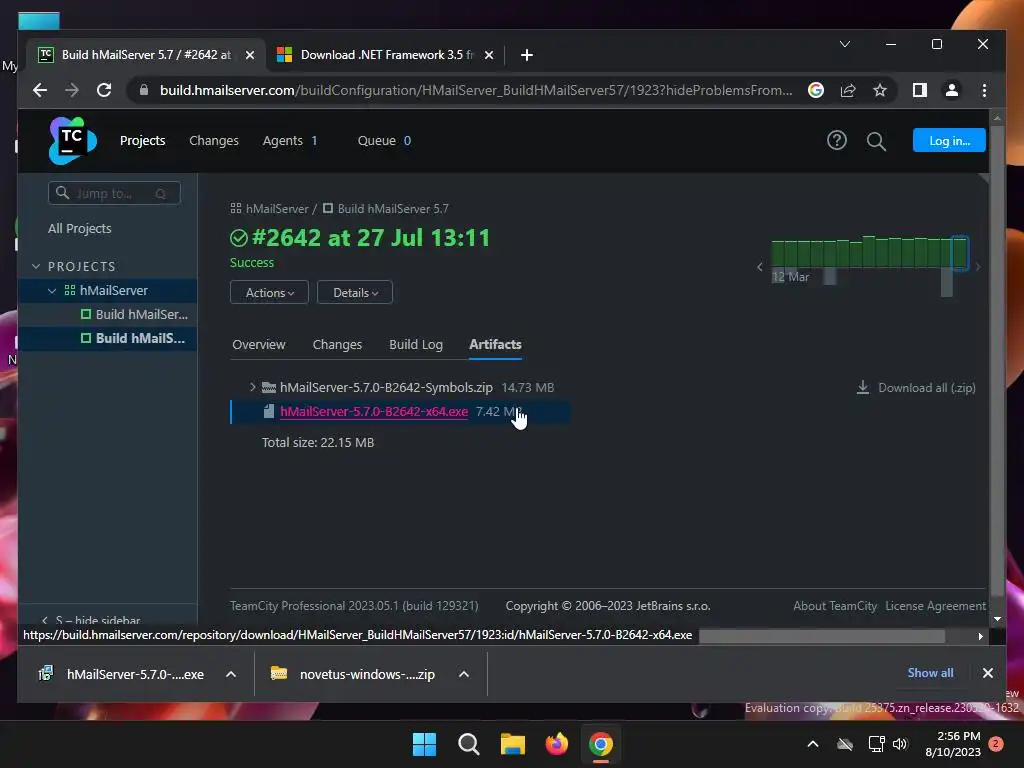
Task: Click the TeamCity logo icon
Action: (72, 140)
